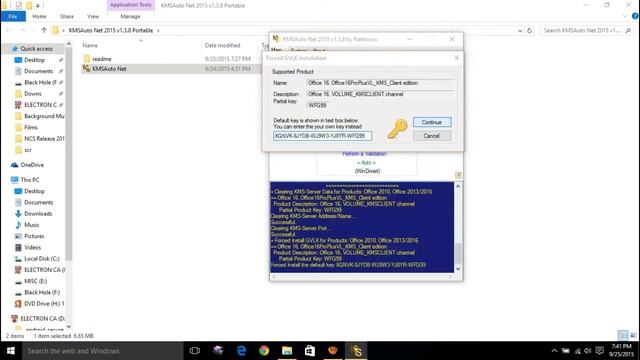Open Music under This PC
The image size is (640, 360).
(x=31, y=225)
